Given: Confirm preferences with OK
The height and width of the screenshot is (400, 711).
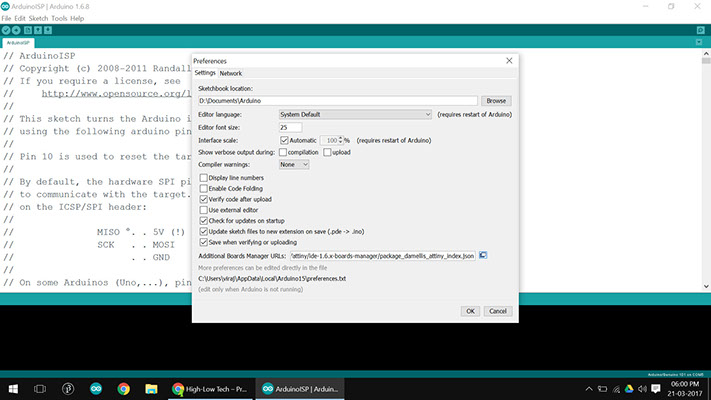Looking at the screenshot, I should (470, 311).
